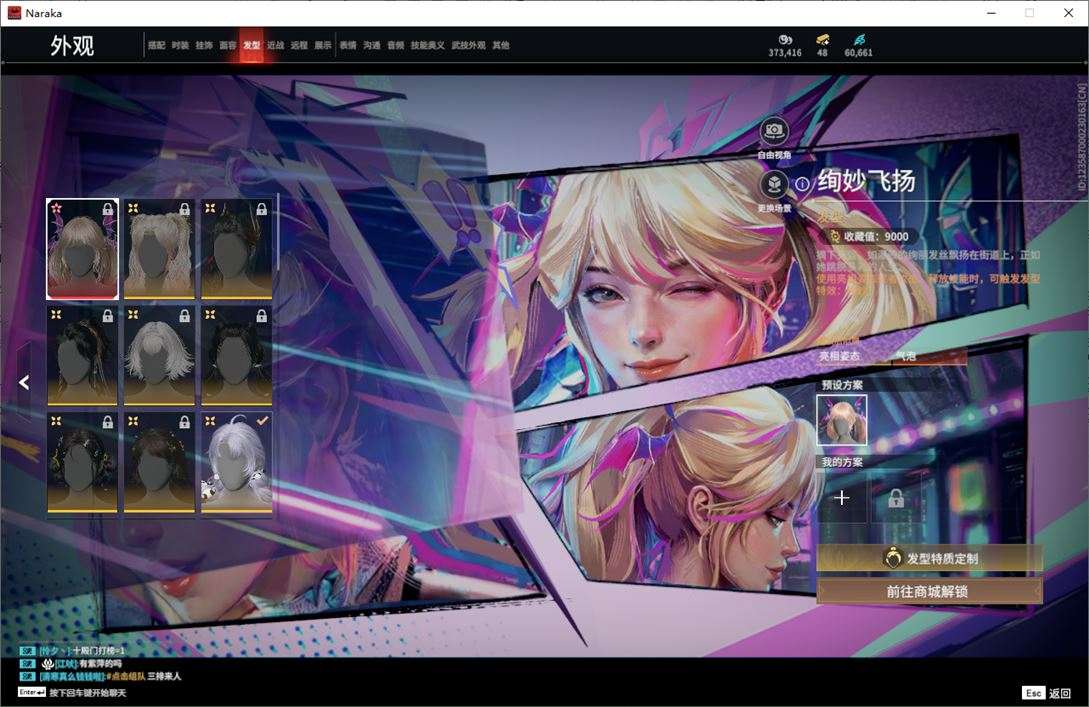Click the Esc 返回 back button
The width and height of the screenshot is (1089, 707).
coord(1047,693)
